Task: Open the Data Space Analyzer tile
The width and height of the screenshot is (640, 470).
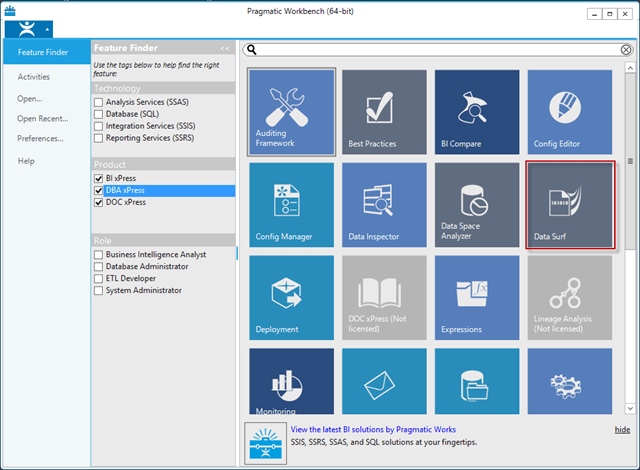Action: point(477,205)
